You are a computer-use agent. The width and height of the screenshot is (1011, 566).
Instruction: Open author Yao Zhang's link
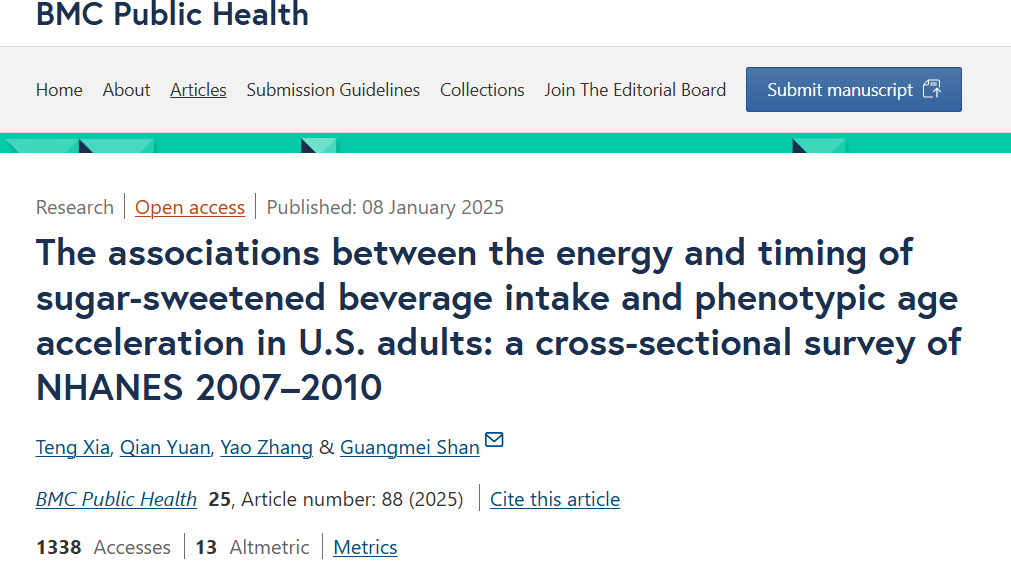266,447
